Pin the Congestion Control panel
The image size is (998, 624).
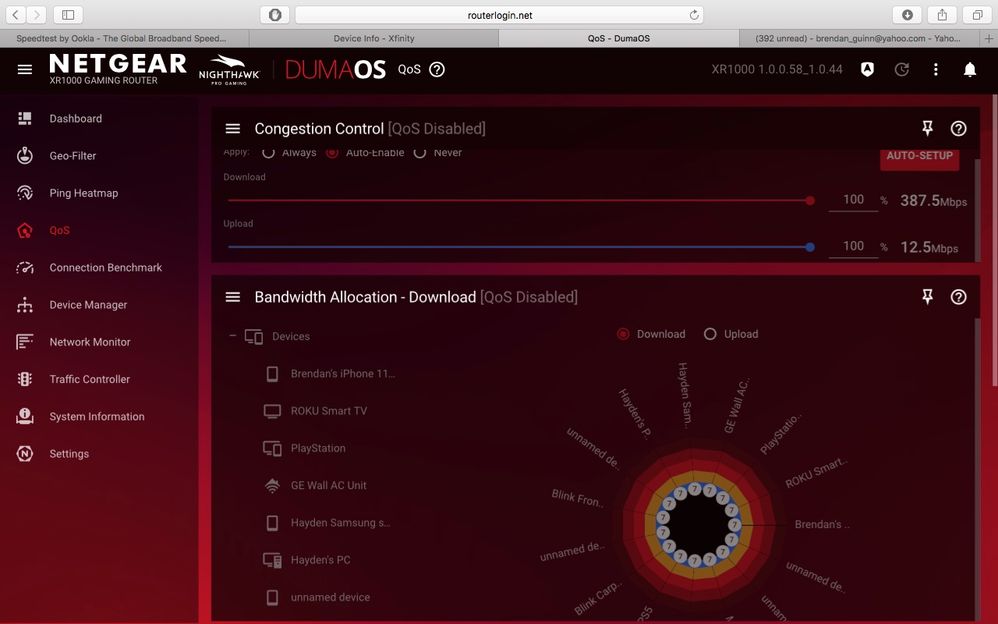pos(927,128)
